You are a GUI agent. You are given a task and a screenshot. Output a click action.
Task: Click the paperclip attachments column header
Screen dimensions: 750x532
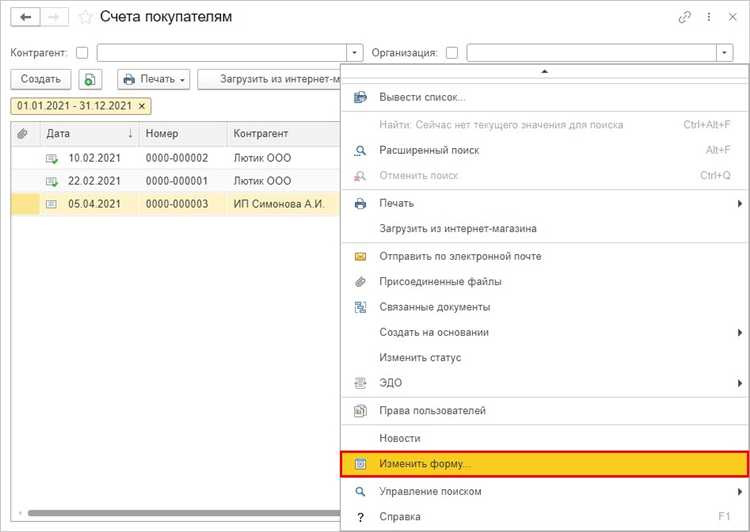[x=22, y=134]
